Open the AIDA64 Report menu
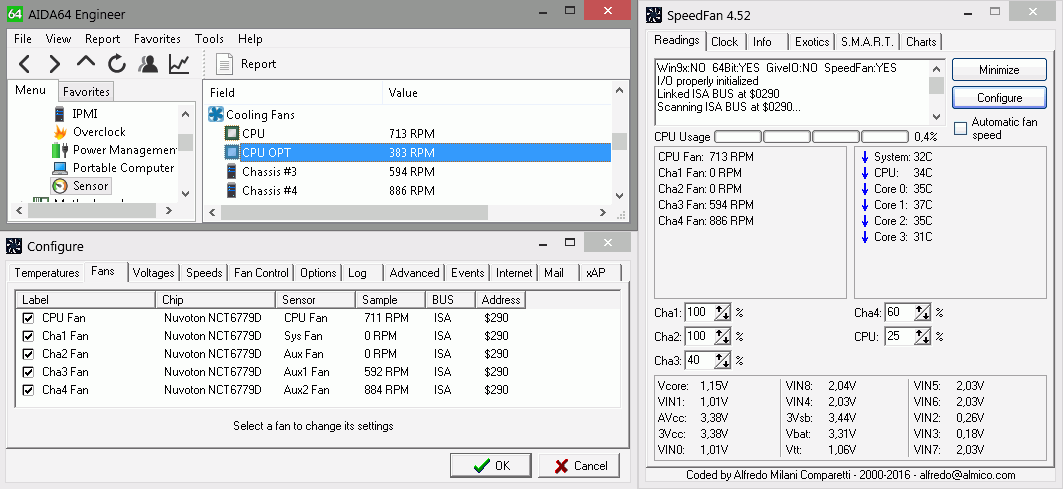The image size is (1063, 489). 102,39
